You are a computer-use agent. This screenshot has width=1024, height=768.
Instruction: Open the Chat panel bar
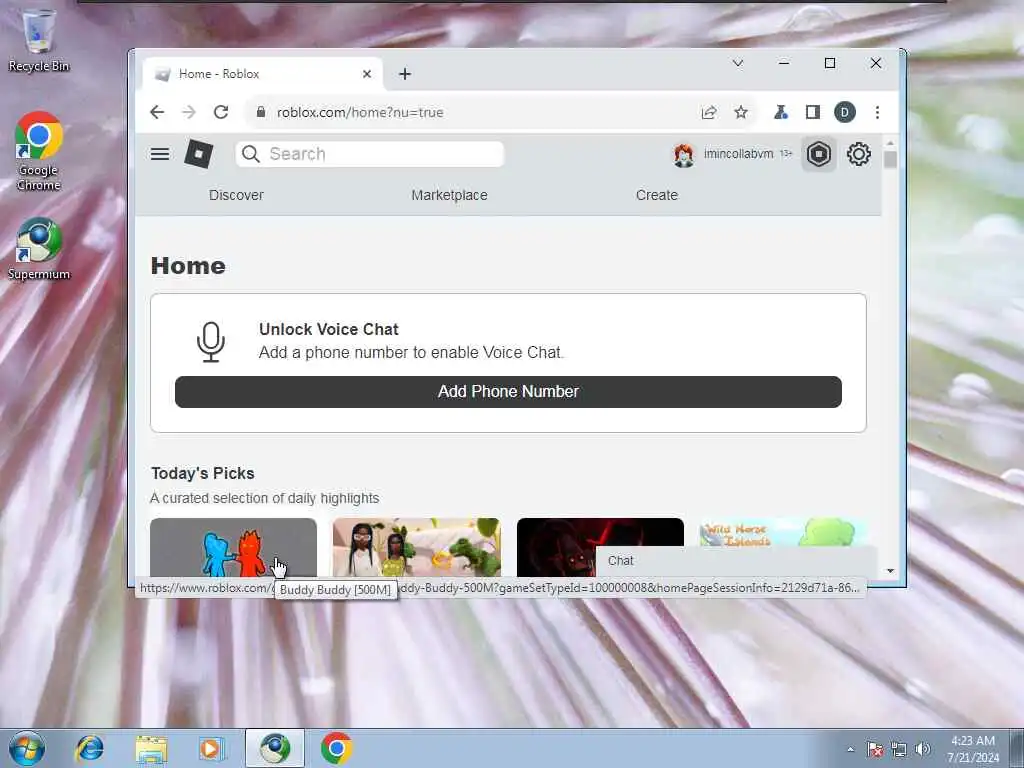(736, 561)
